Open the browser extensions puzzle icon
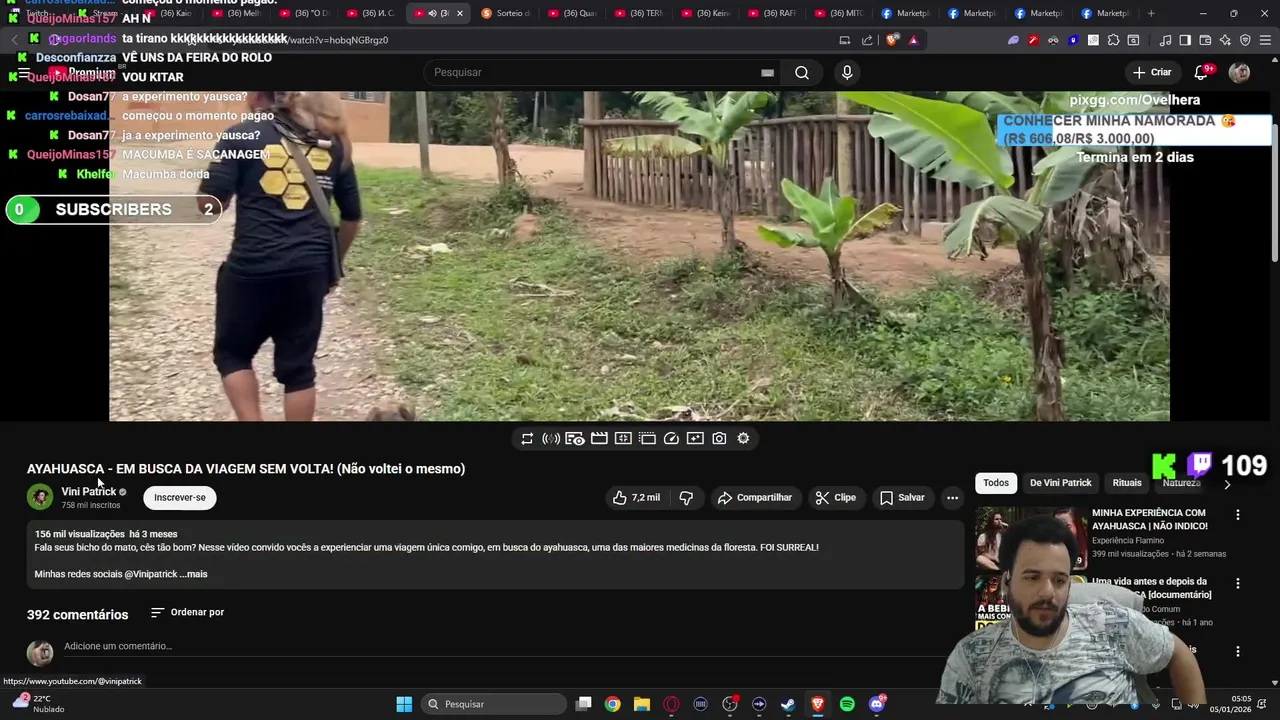 tap(1113, 40)
